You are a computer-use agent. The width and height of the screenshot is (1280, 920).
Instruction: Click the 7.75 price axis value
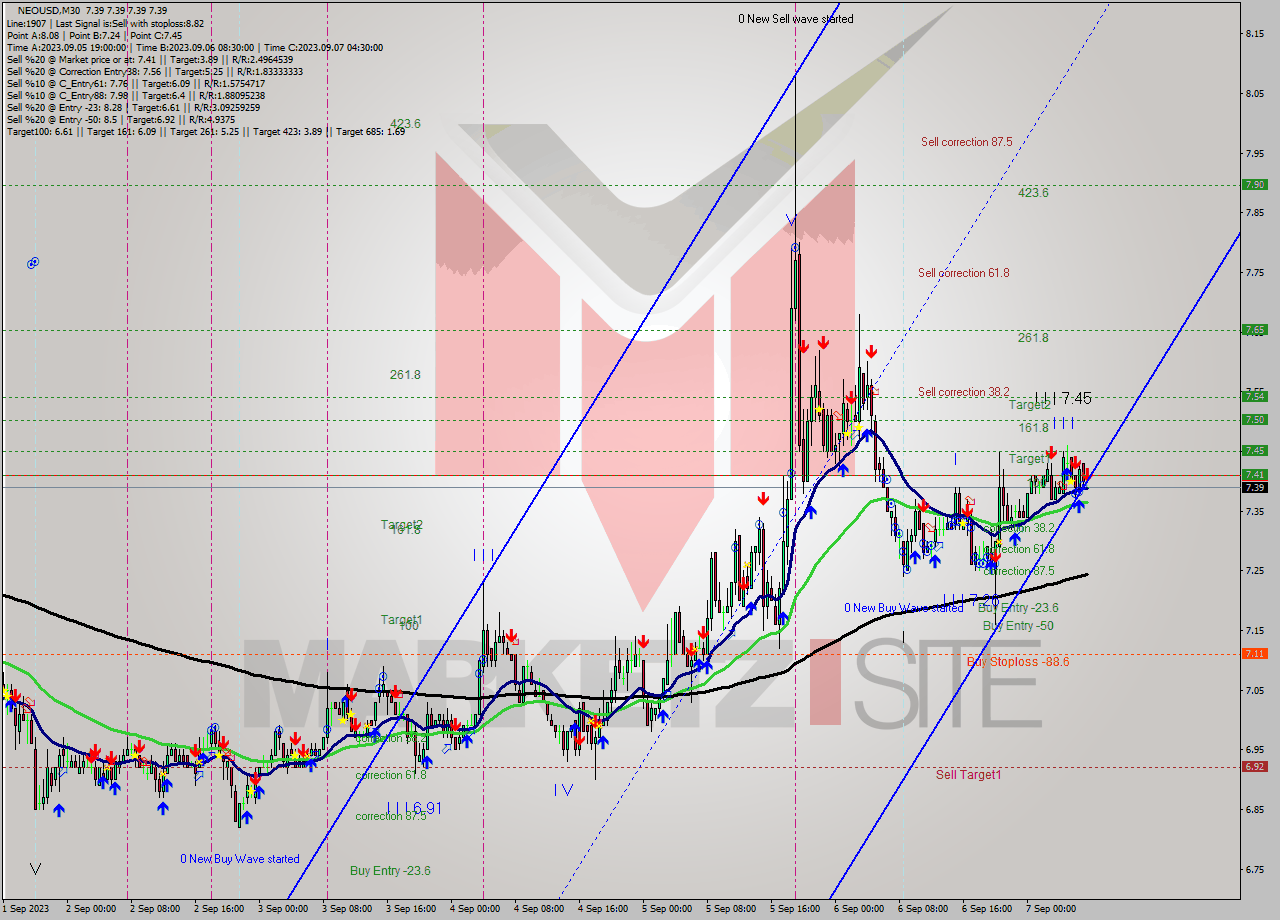click(1255, 272)
